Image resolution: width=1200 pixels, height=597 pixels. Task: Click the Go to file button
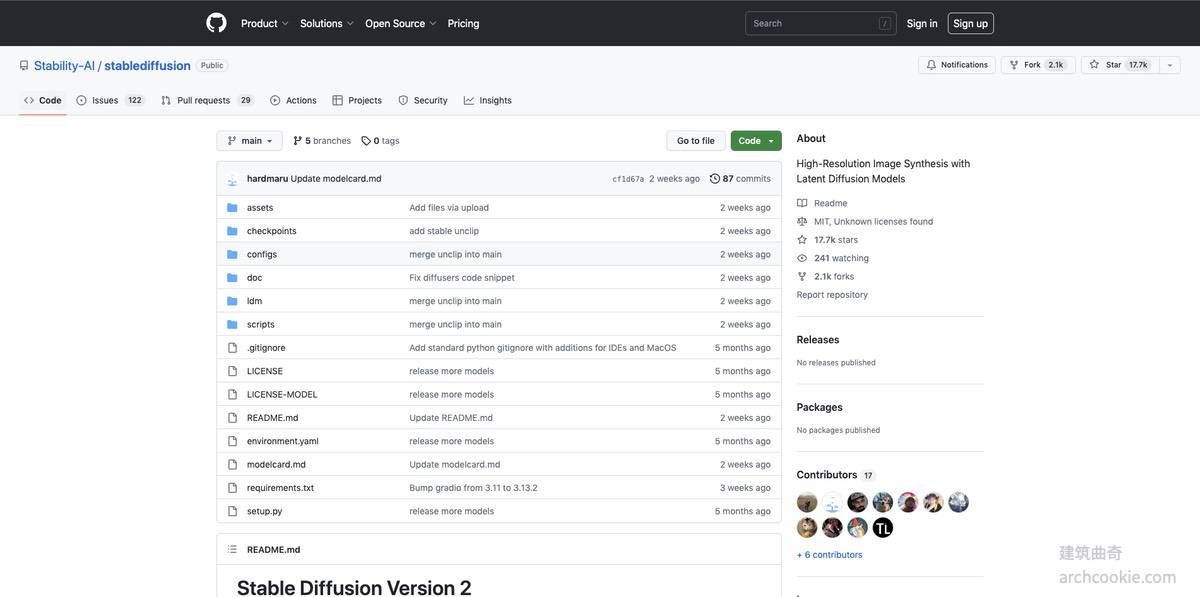(x=695, y=141)
